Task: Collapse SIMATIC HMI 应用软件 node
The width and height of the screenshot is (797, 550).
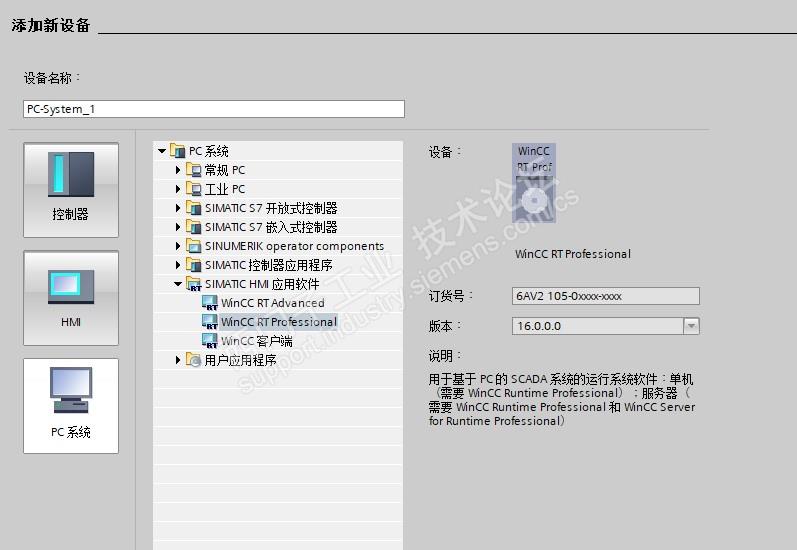Action: point(178,284)
